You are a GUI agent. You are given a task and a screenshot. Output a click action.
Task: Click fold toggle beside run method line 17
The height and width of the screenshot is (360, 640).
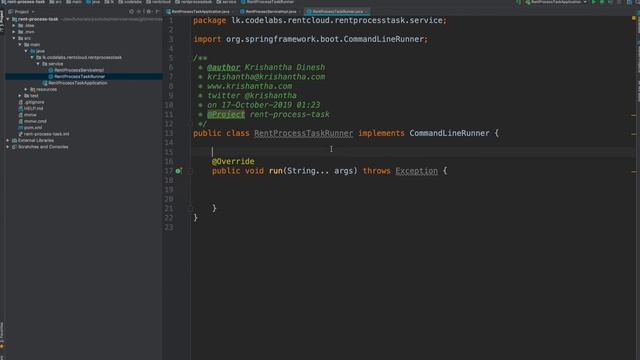[190, 171]
